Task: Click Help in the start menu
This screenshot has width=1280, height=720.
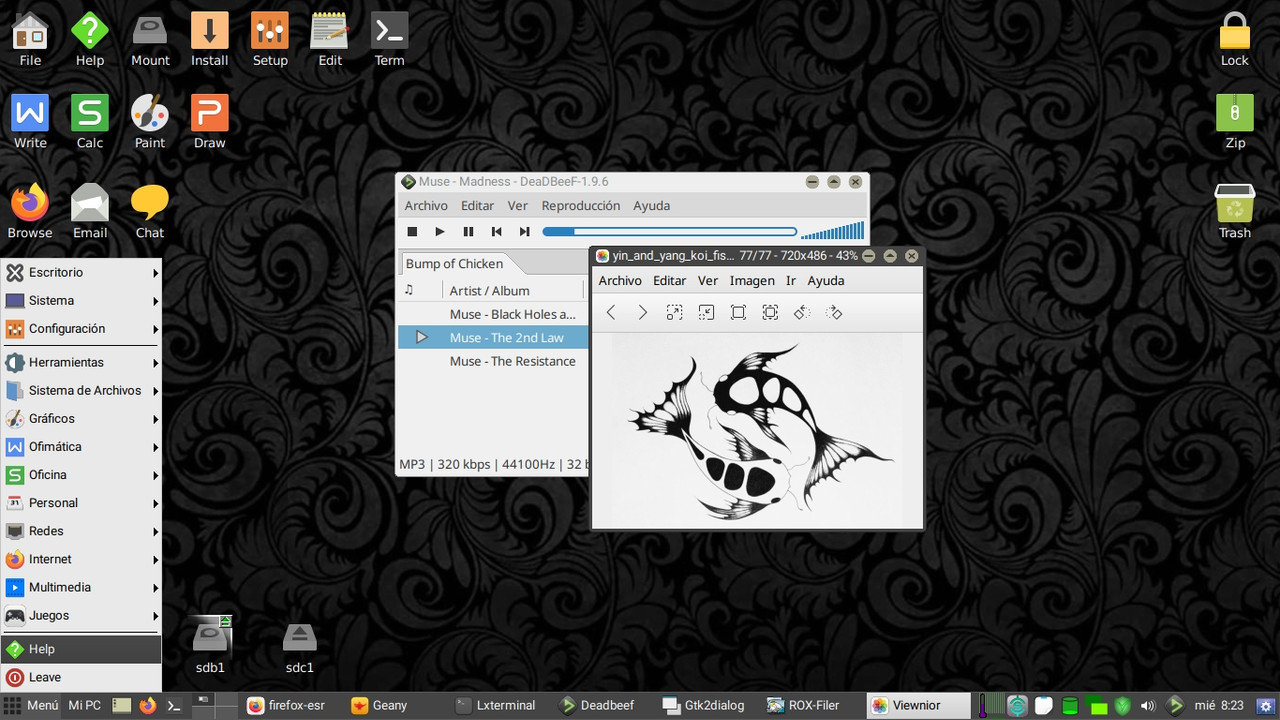Action: tap(81, 649)
